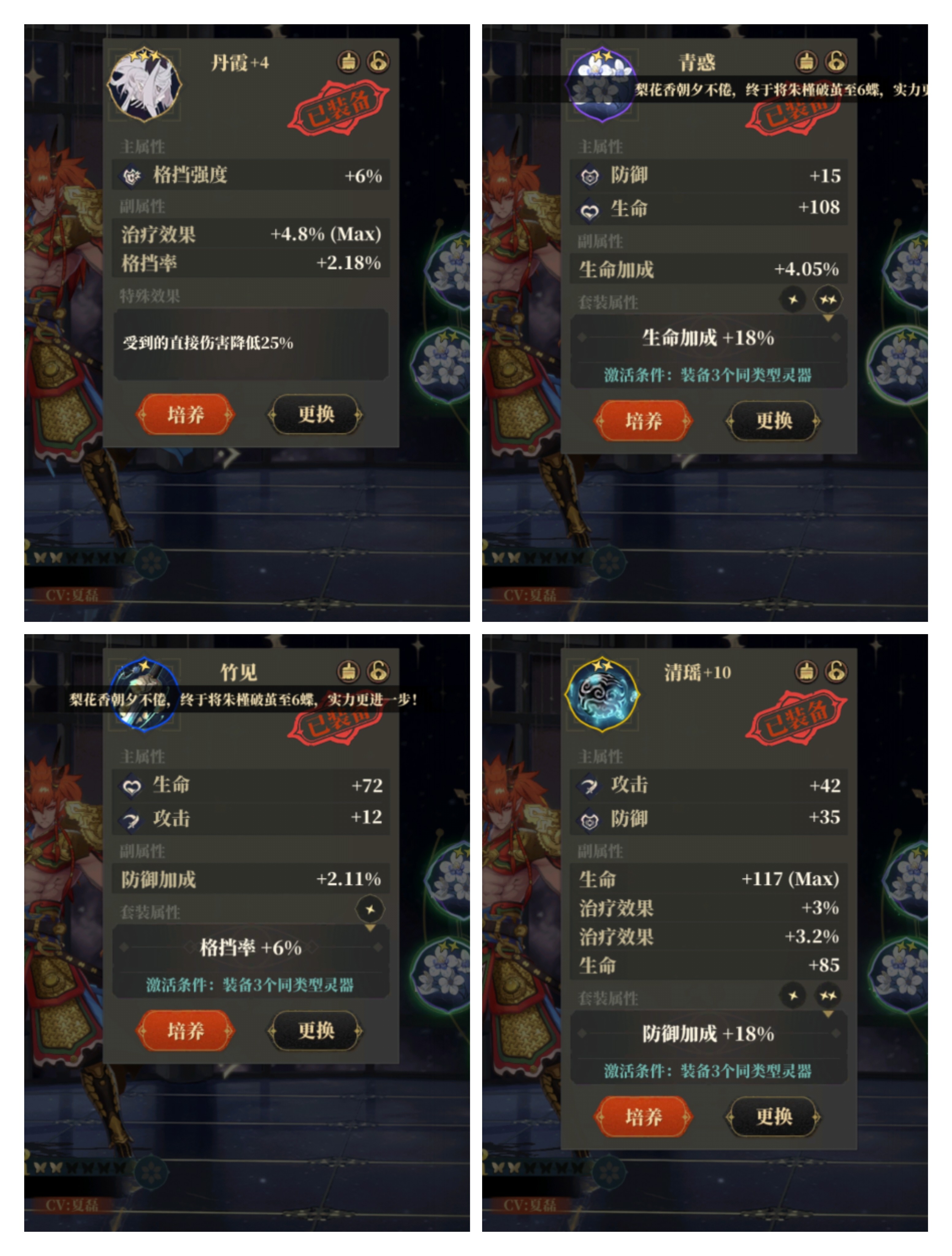Click 更换 button on 青惑 panel

click(x=773, y=421)
